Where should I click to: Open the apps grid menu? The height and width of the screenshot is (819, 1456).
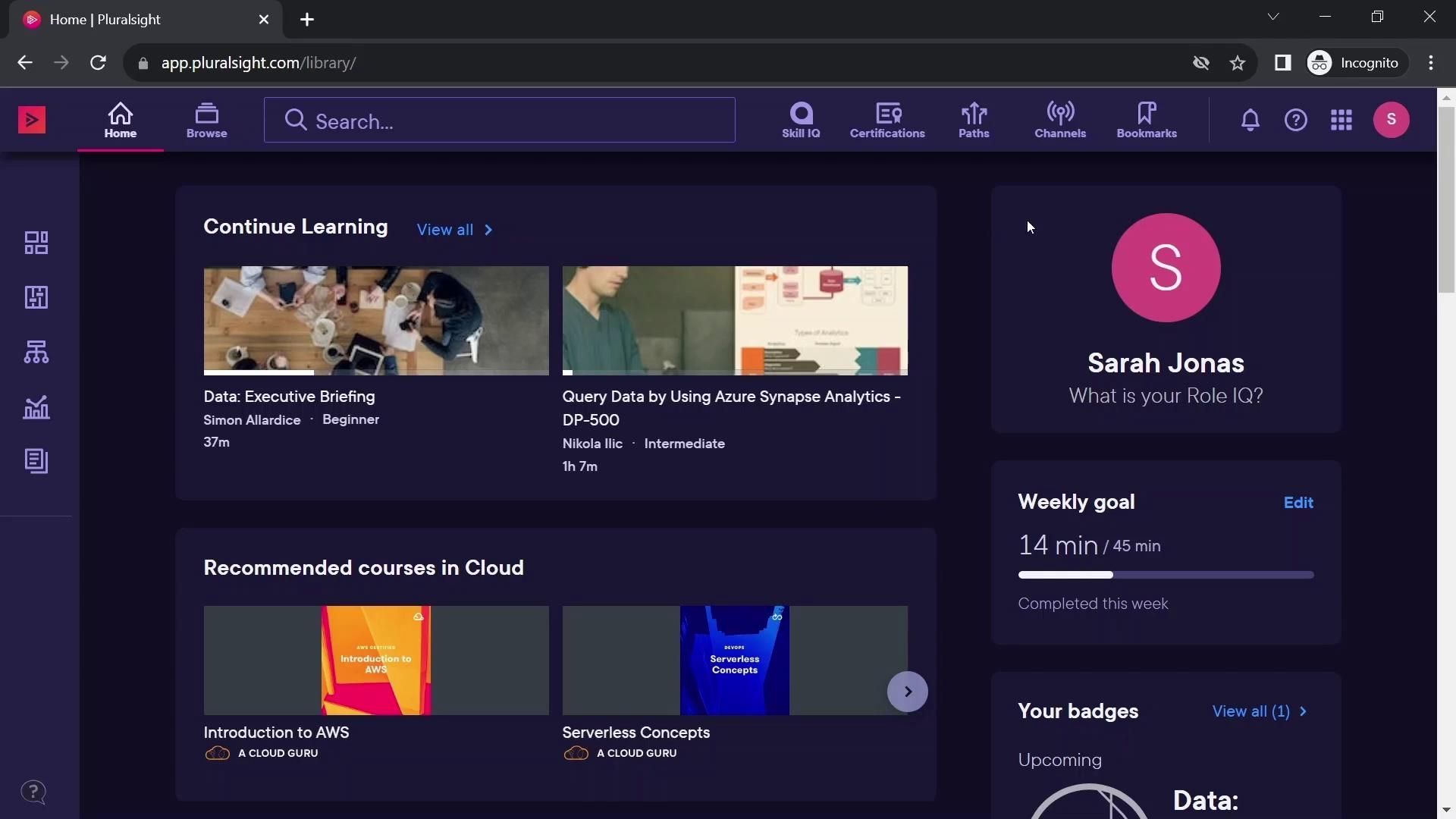[x=1341, y=120]
